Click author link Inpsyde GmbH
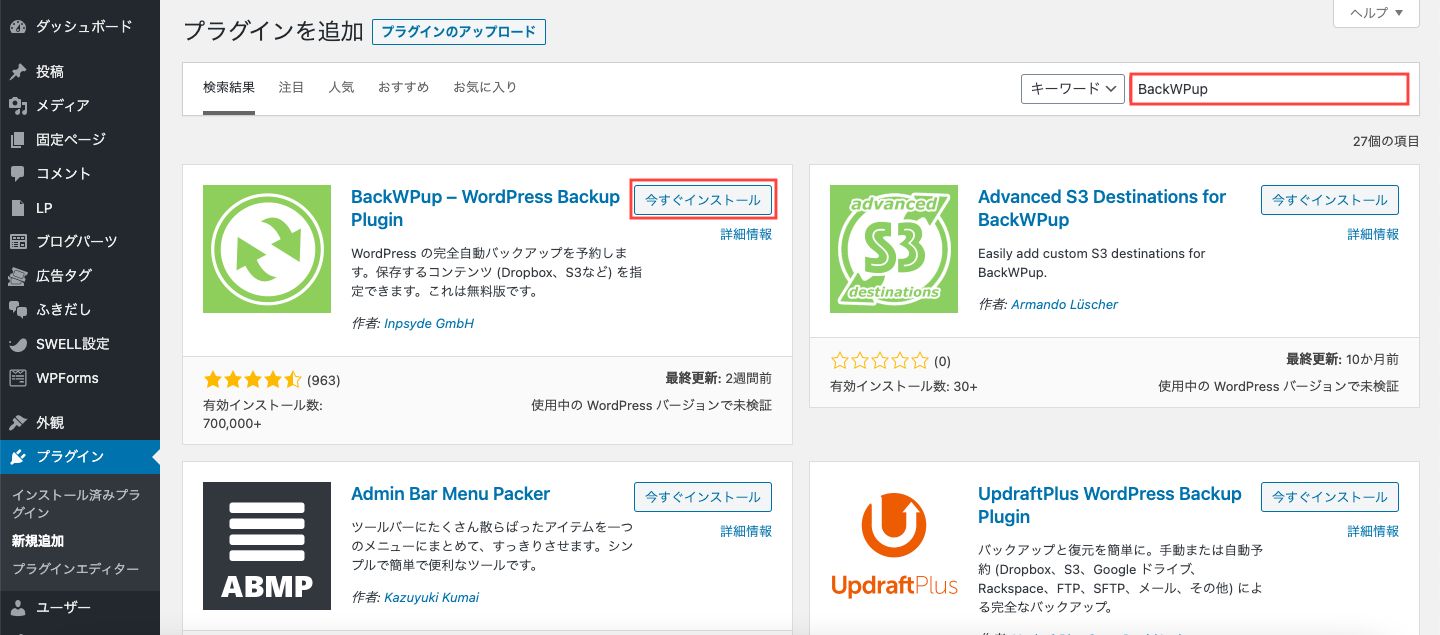 point(429,324)
